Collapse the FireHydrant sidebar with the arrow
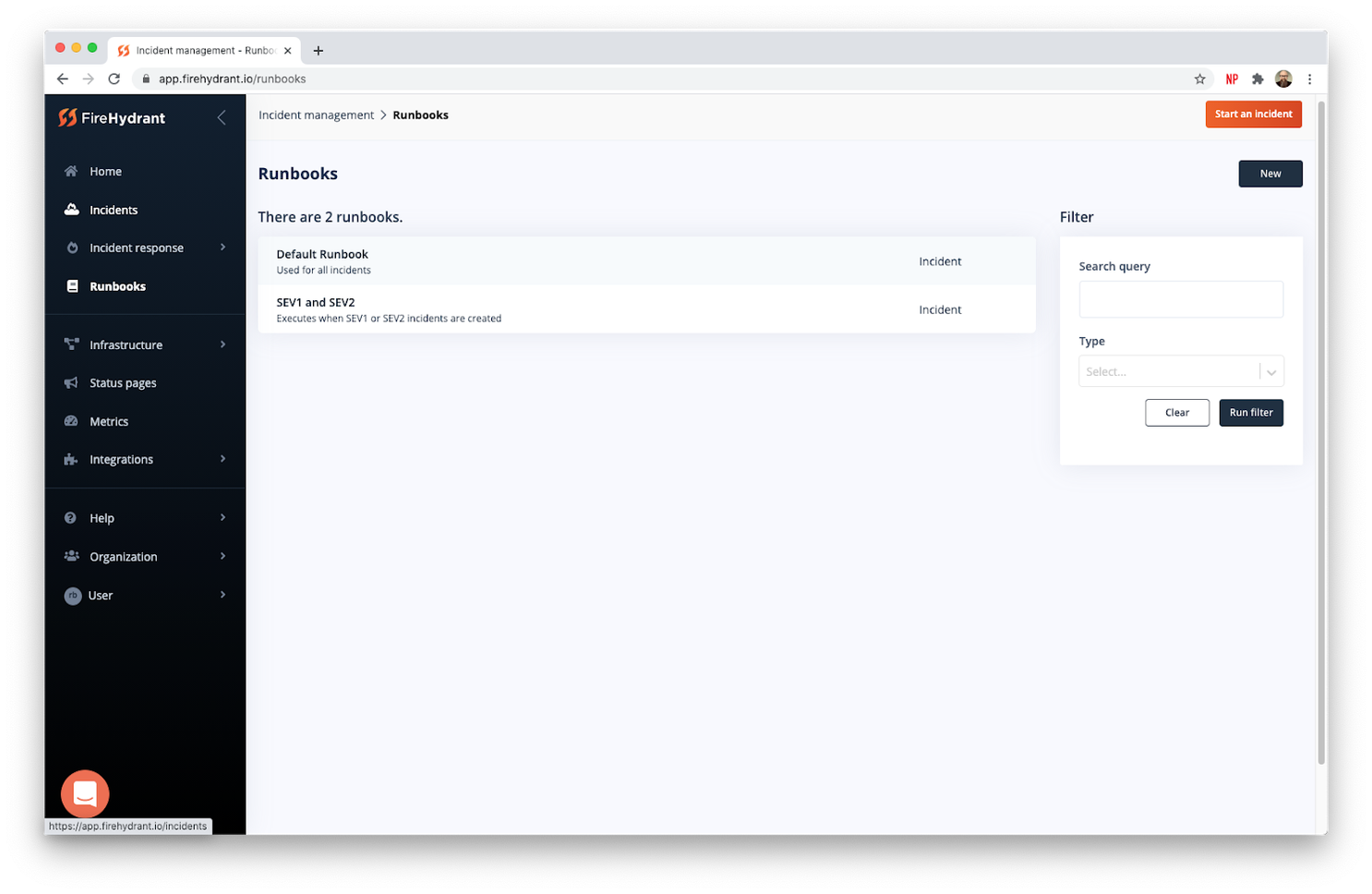 pyautogui.click(x=222, y=117)
